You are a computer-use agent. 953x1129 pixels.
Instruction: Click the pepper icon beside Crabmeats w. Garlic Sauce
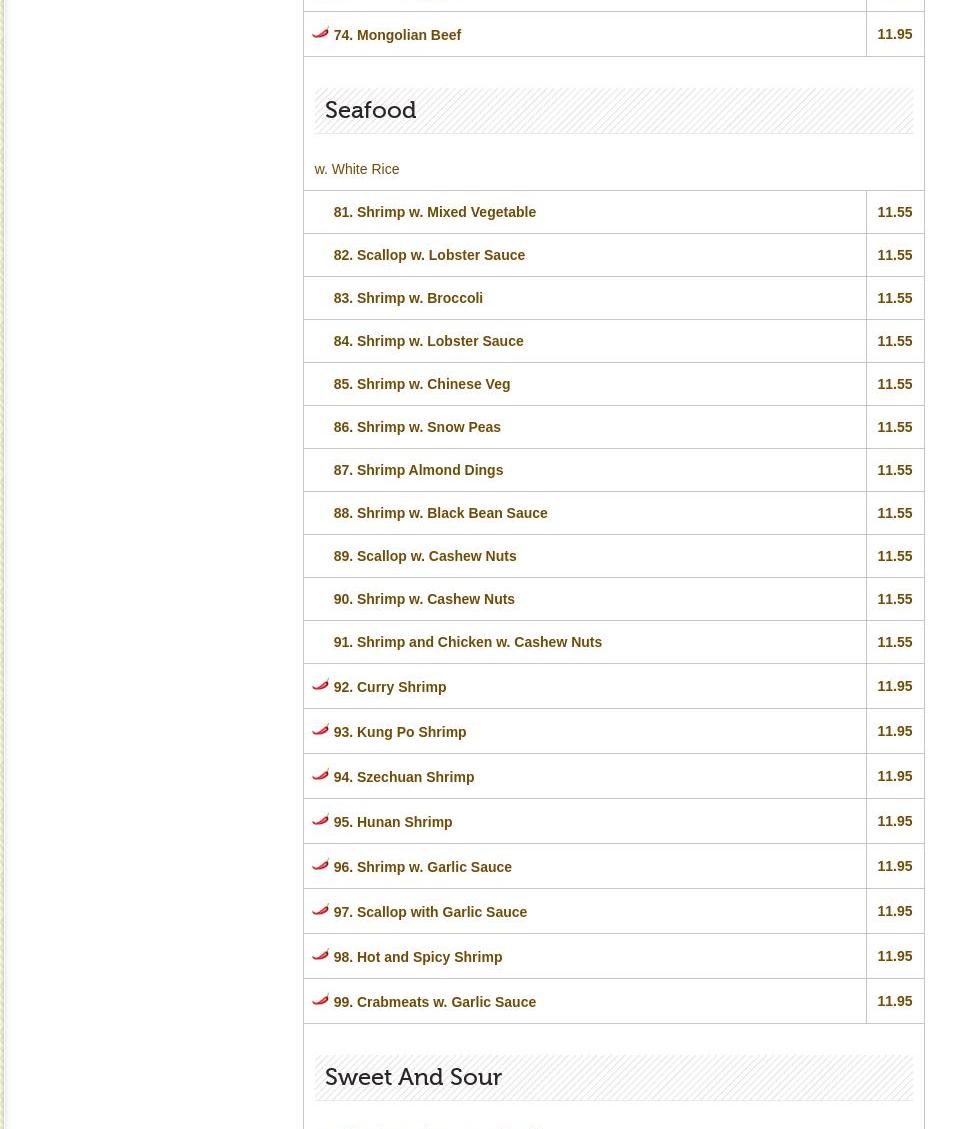(x=320, y=1000)
